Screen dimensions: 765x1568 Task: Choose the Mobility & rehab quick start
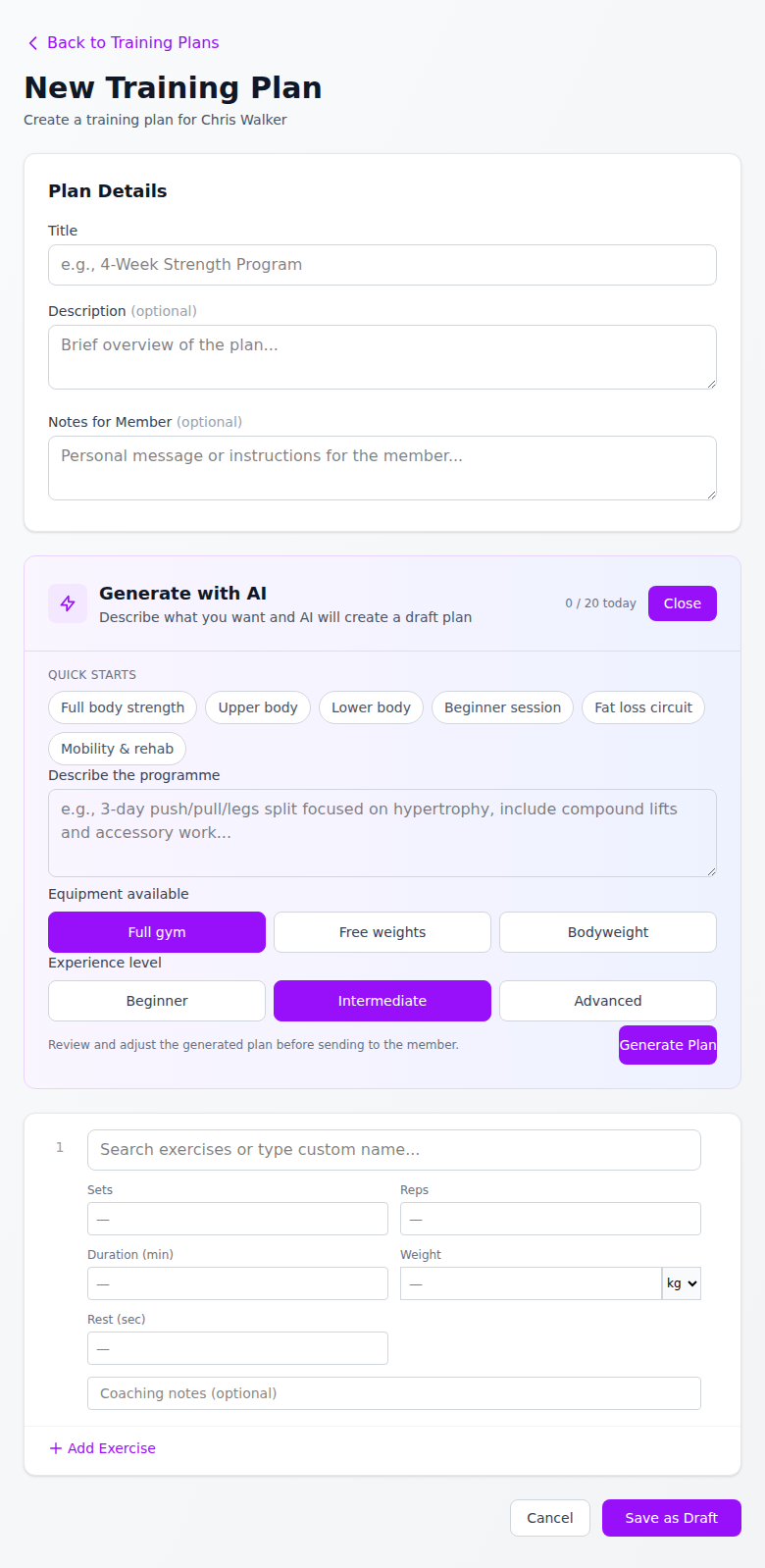tap(116, 748)
